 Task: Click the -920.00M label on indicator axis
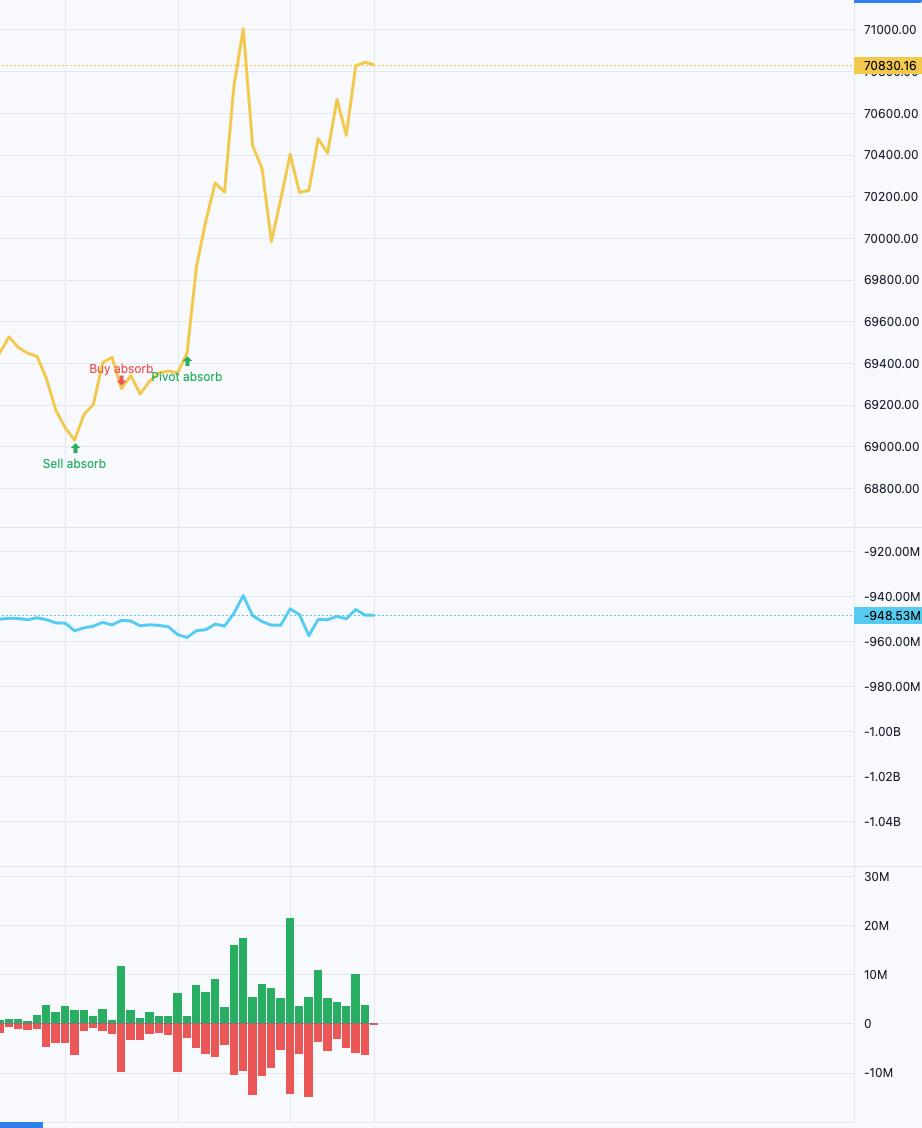(890, 551)
